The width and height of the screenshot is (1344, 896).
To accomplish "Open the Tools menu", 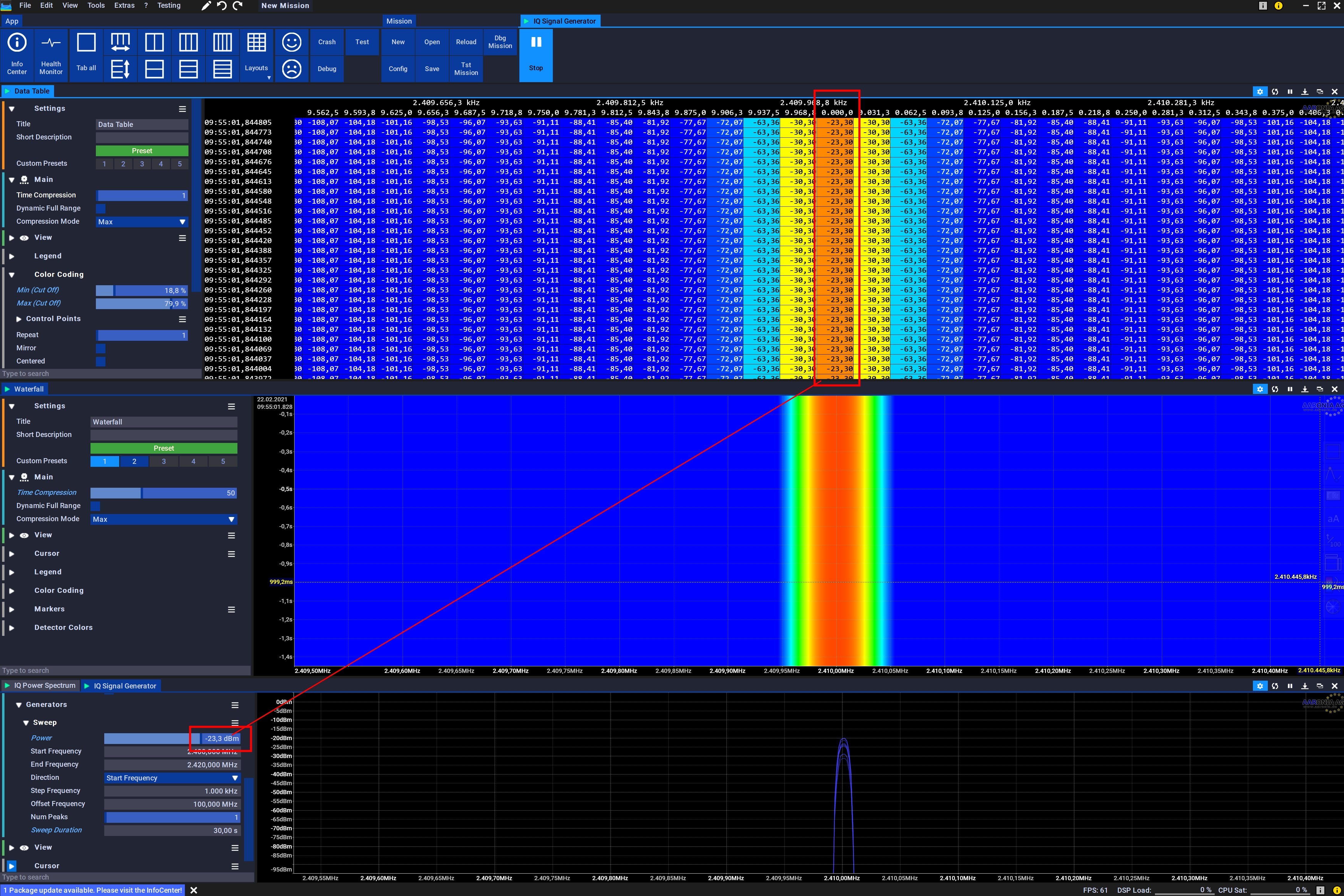I will (96, 6).
